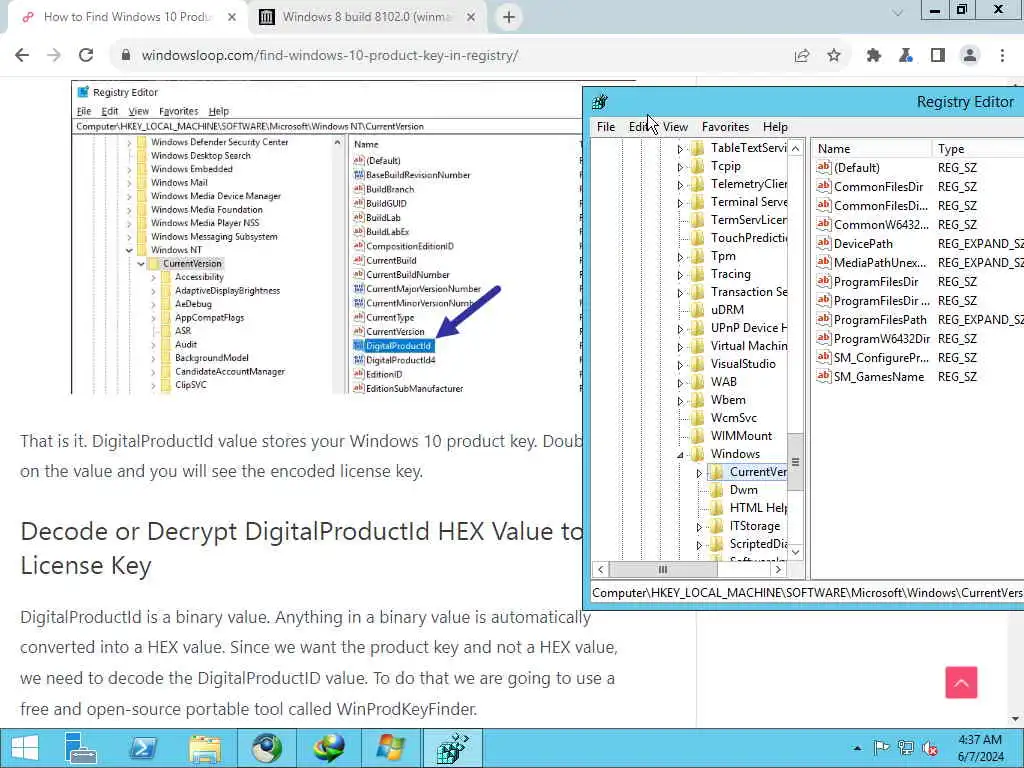Image resolution: width=1024 pixels, height=768 pixels.
Task: Expand the VisualStudio registry key
Action: [x=680, y=364]
